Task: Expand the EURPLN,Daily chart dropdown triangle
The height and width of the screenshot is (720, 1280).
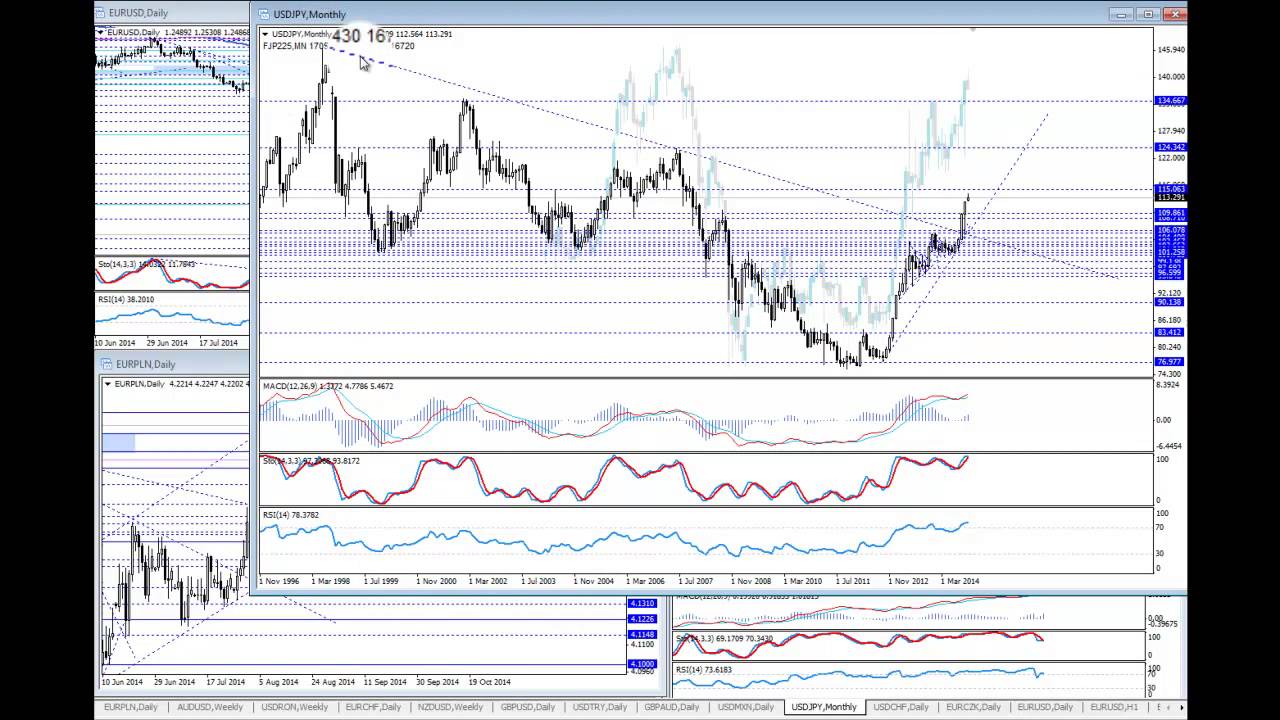Action: [108, 384]
